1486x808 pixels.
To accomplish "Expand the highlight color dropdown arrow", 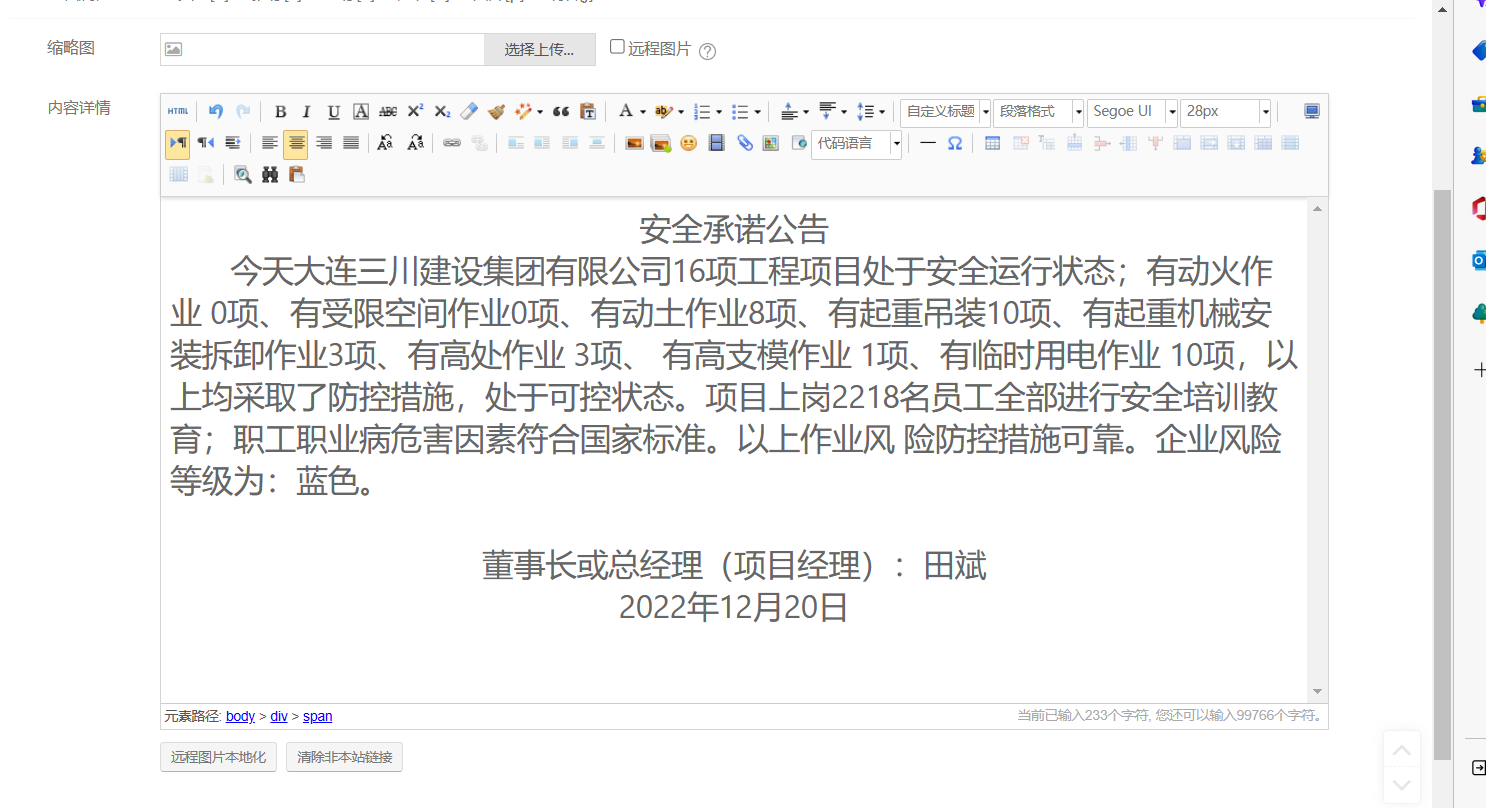I will point(681,112).
